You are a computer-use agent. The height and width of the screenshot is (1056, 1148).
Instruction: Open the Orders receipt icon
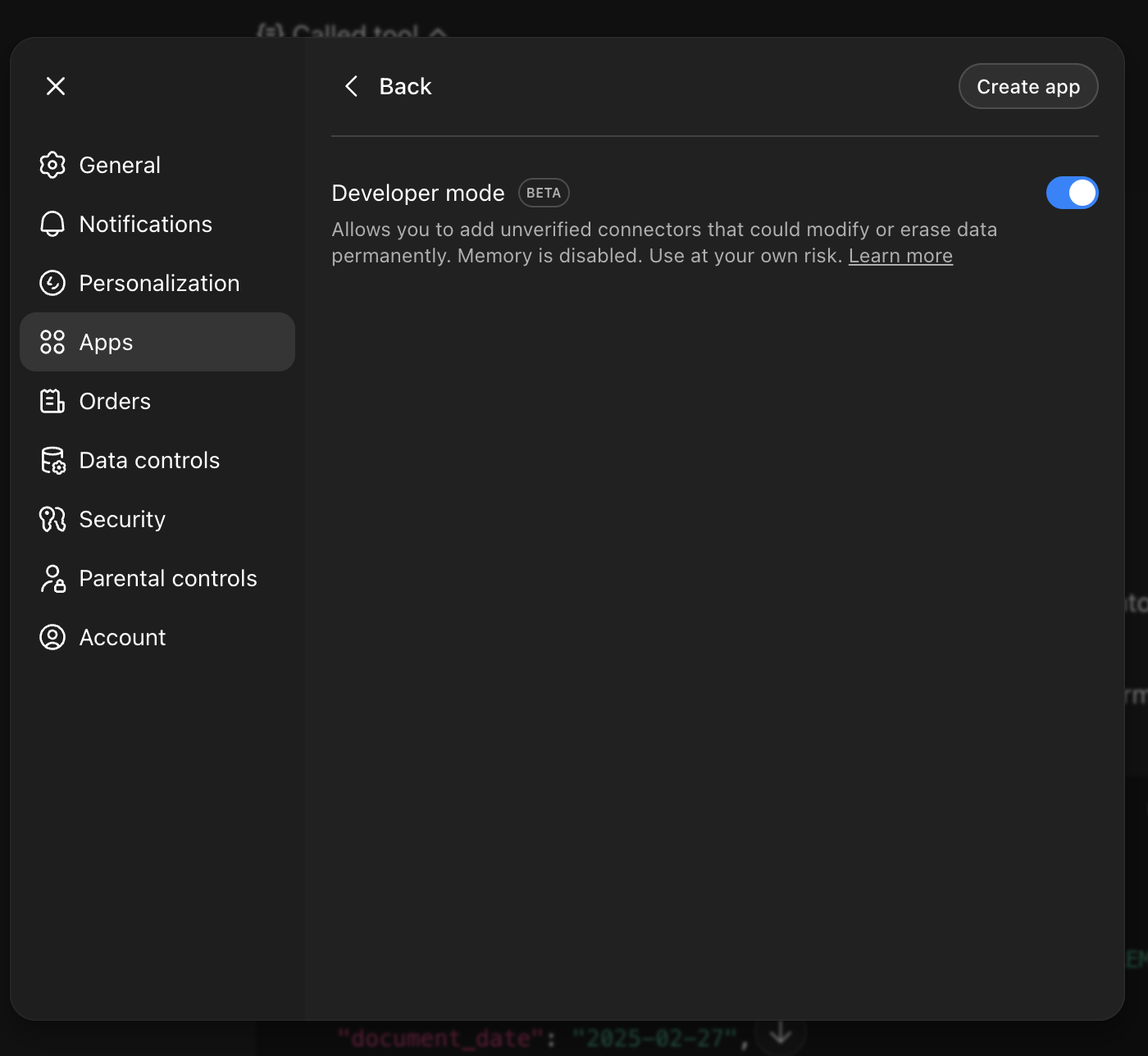coord(52,401)
